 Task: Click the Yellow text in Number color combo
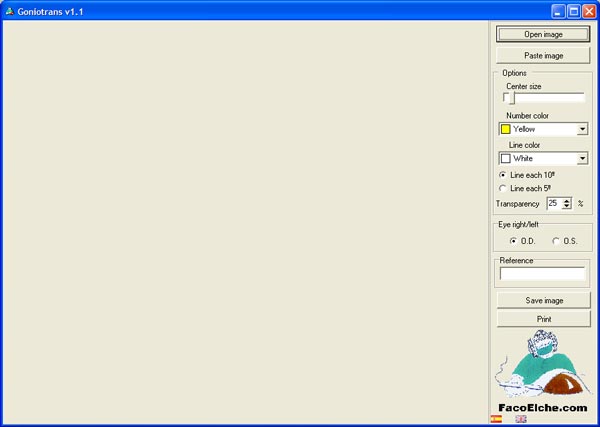(524, 129)
